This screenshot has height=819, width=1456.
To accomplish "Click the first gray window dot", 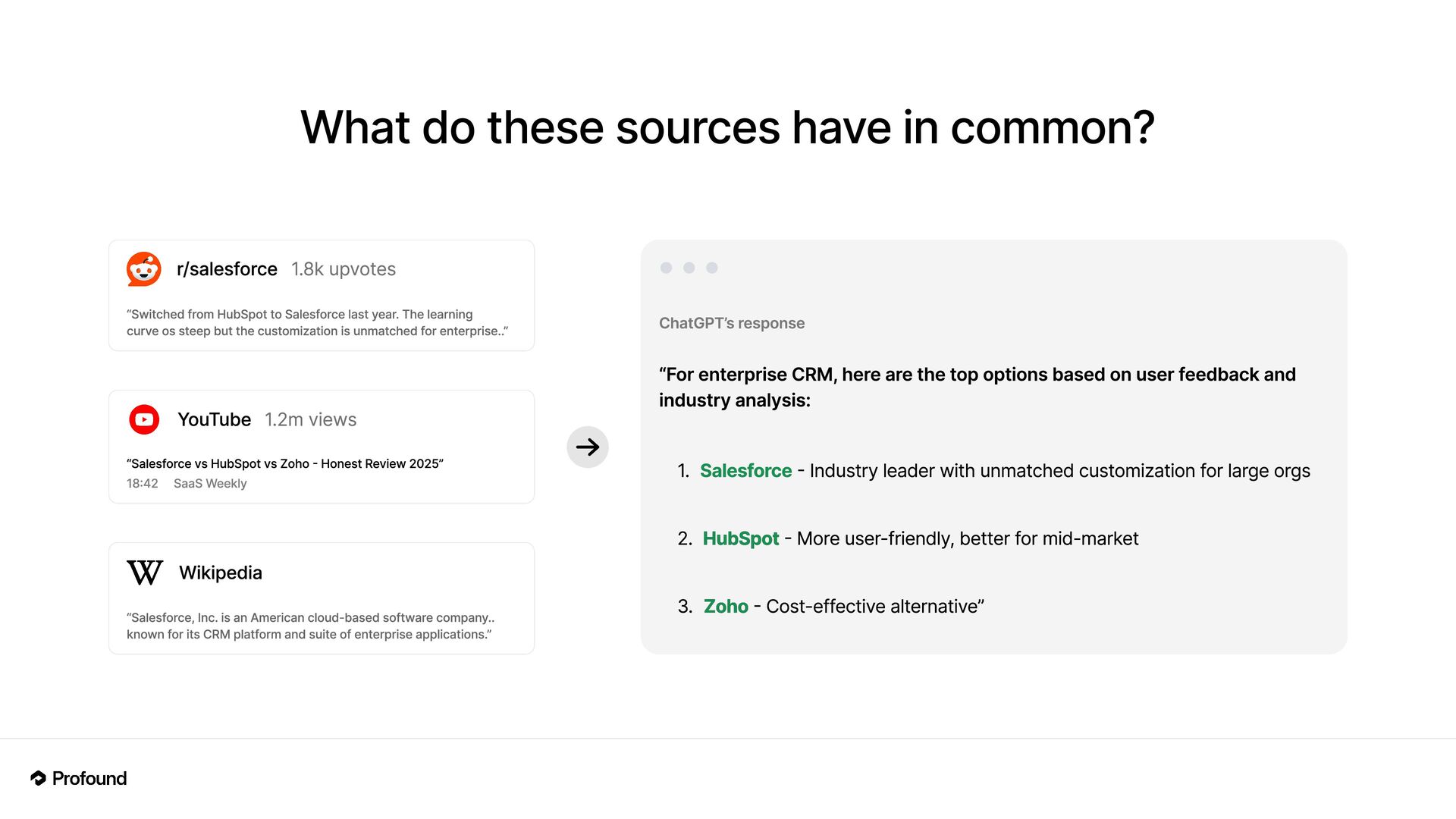I will click(x=667, y=268).
